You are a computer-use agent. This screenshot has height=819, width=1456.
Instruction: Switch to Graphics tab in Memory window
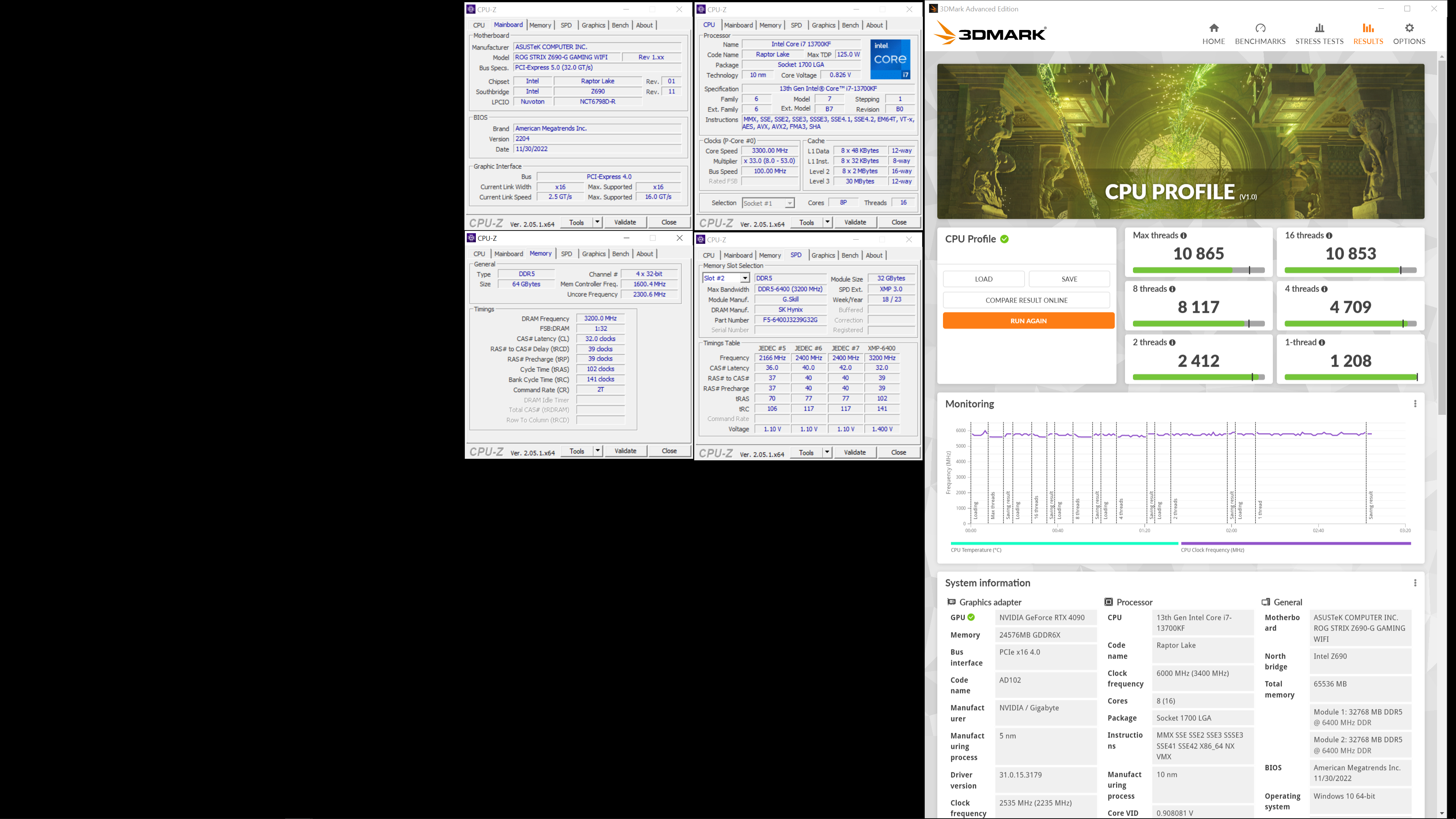tap(593, 254)
